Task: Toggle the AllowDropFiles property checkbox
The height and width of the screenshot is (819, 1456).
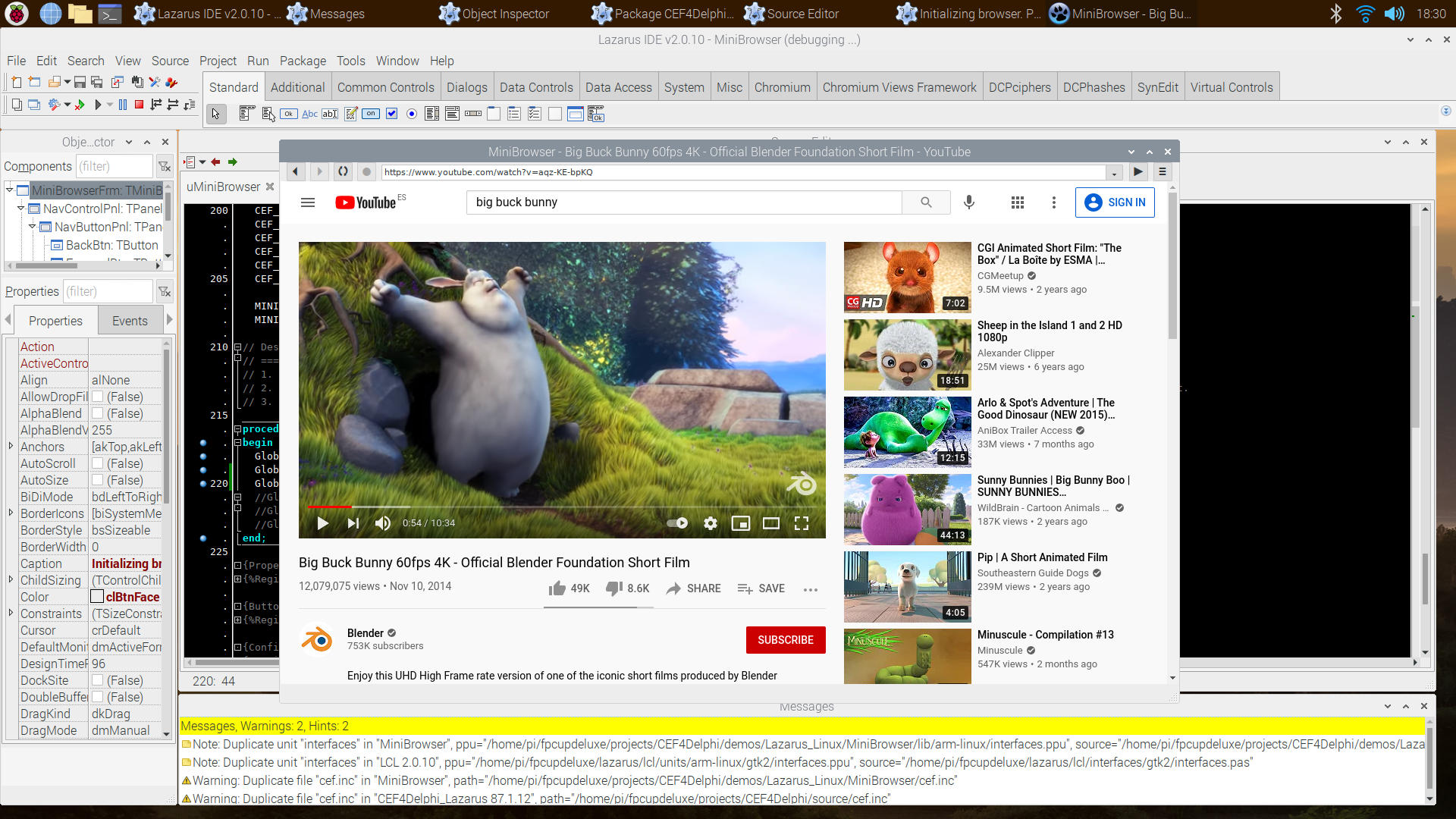Action: (x=98, y=397)
